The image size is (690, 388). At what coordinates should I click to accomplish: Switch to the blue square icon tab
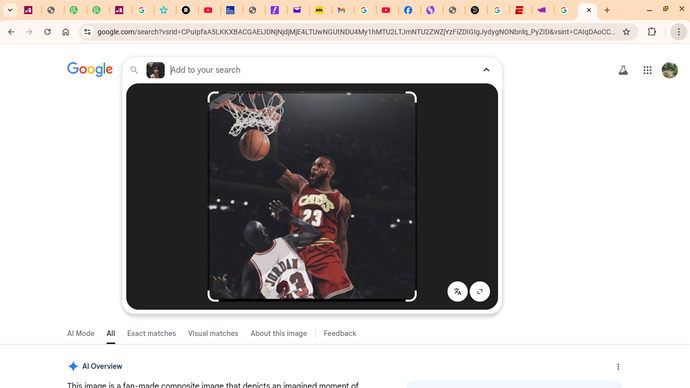point(230,10)
